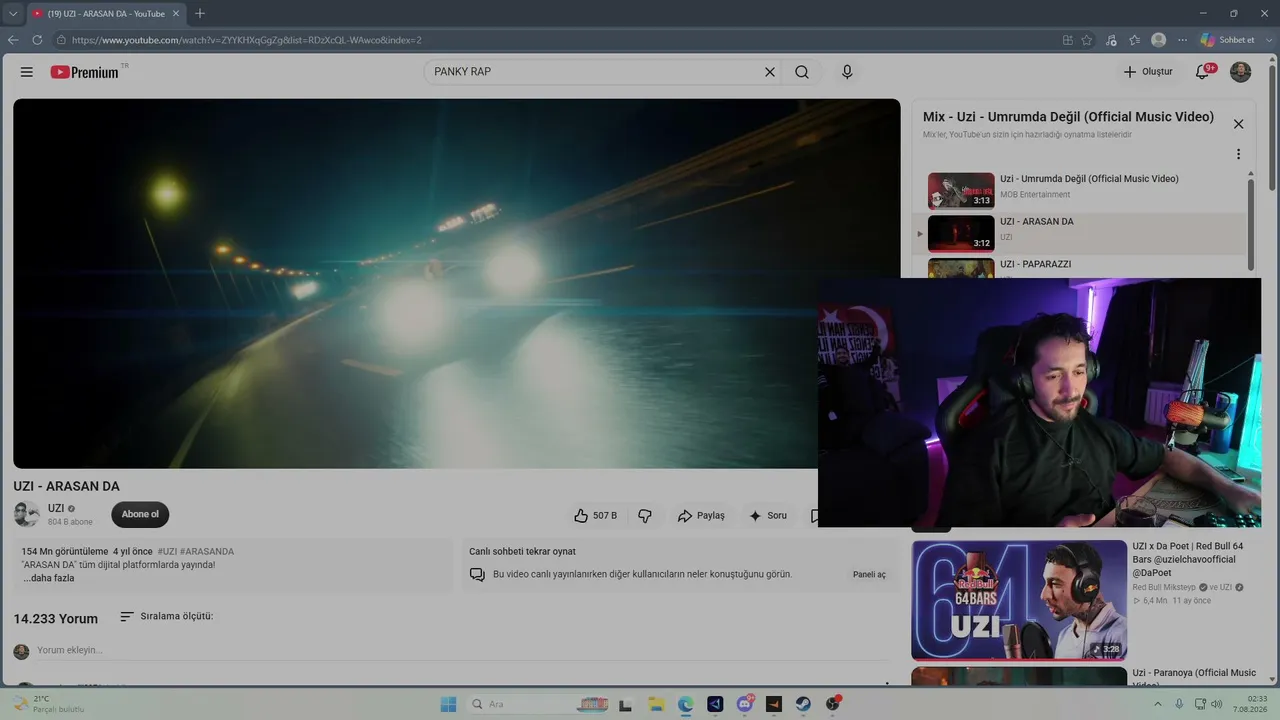Image resolution: width=1280 pixels, height=720 pixels.
Task: Play the main ARASAN DA video player
Action: [457, 283]
